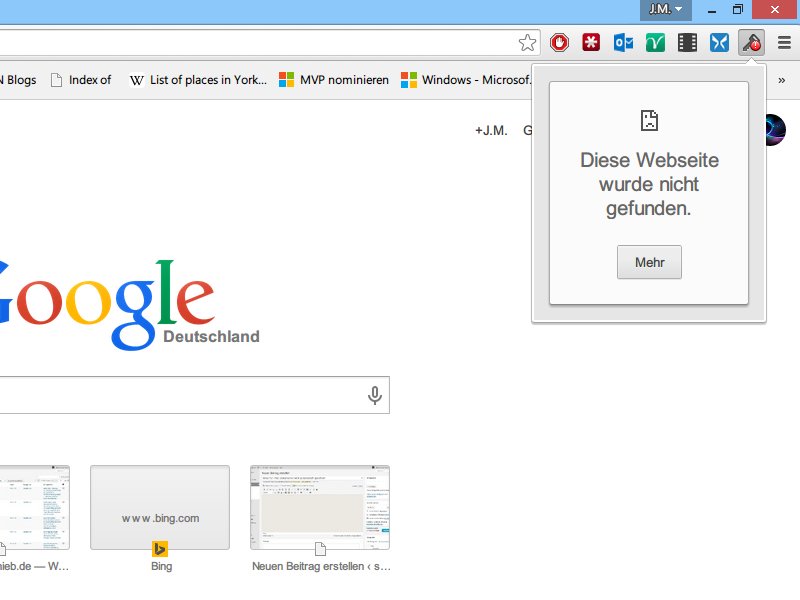The image size is (800, 600).
Task: Restore down the Chrome window
Action: [x=738, y=10]
